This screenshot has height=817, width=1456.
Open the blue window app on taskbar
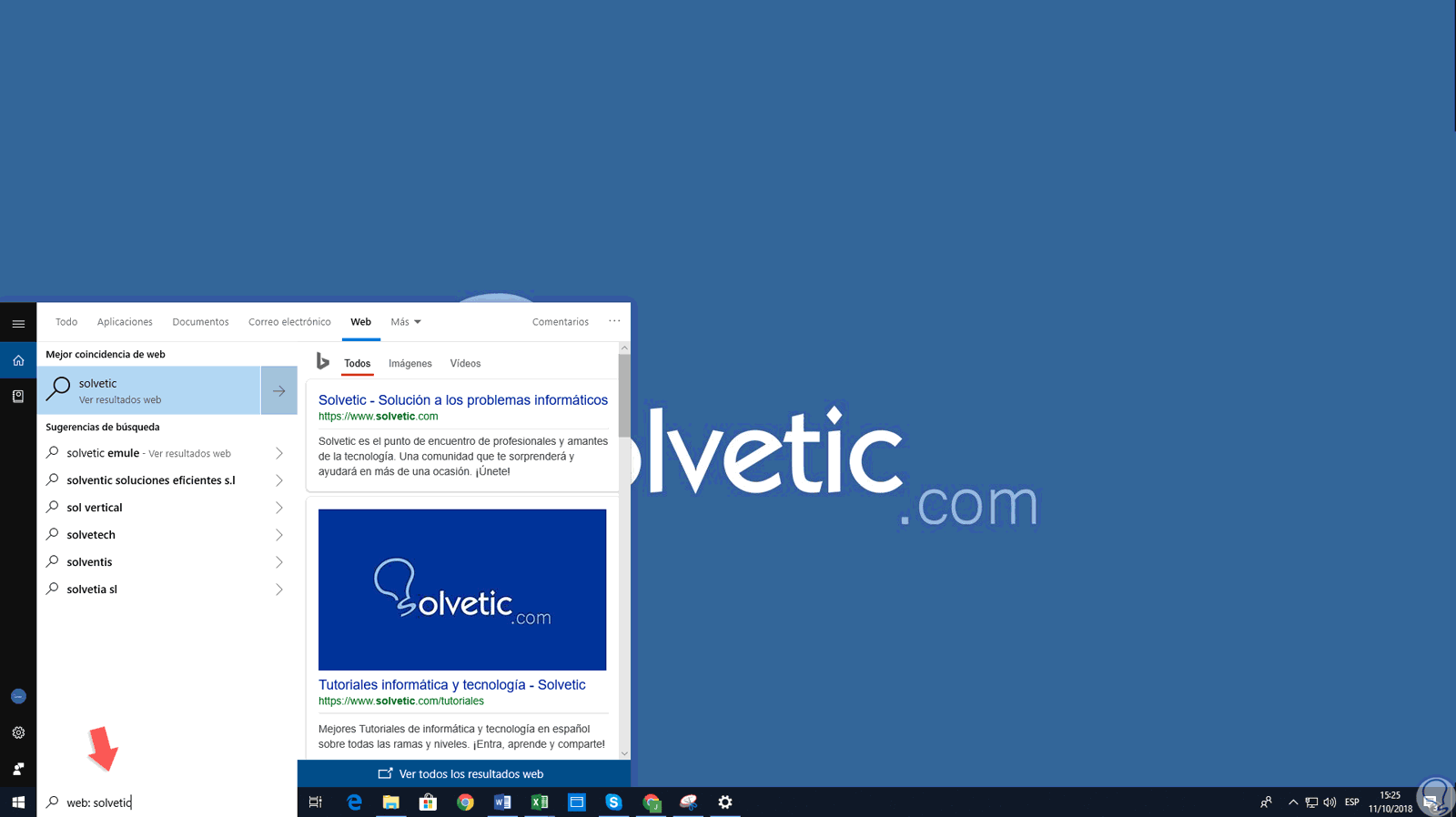pyautogui.click(x=577, y=802)
